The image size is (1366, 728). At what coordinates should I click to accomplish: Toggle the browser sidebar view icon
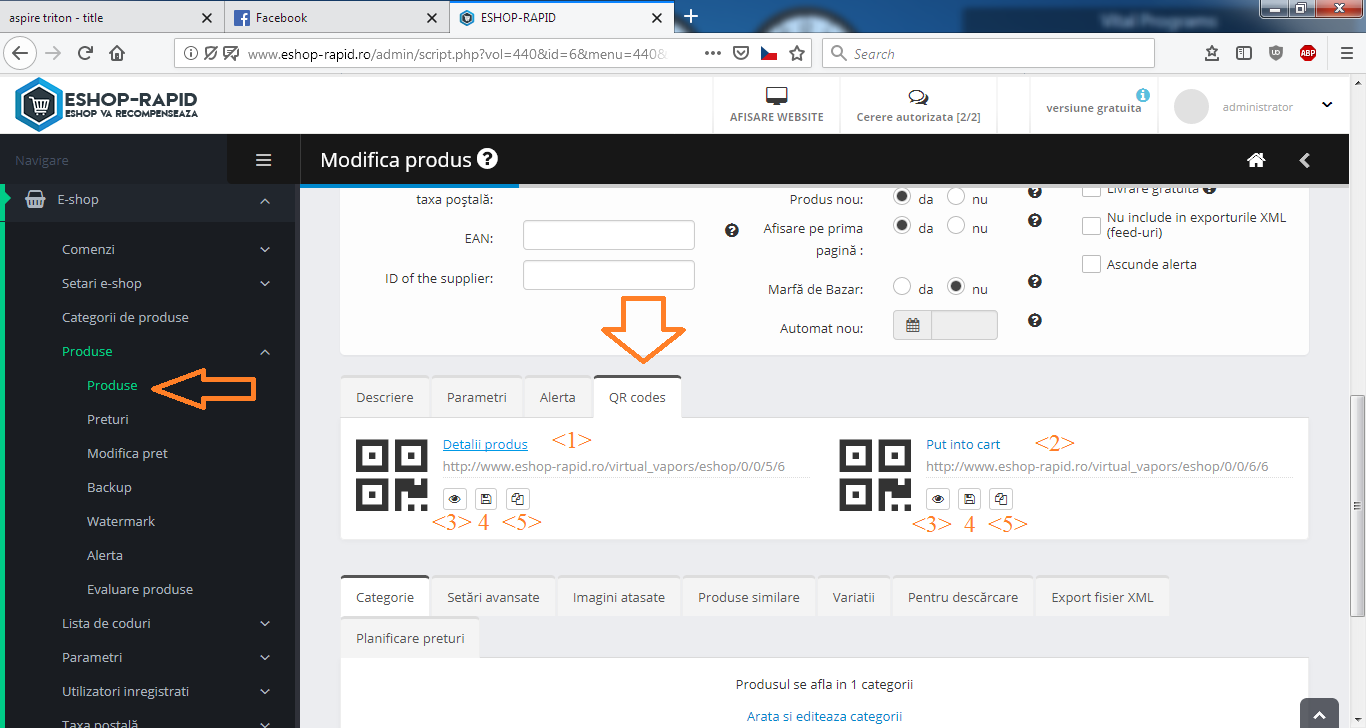click(1244, 53)
